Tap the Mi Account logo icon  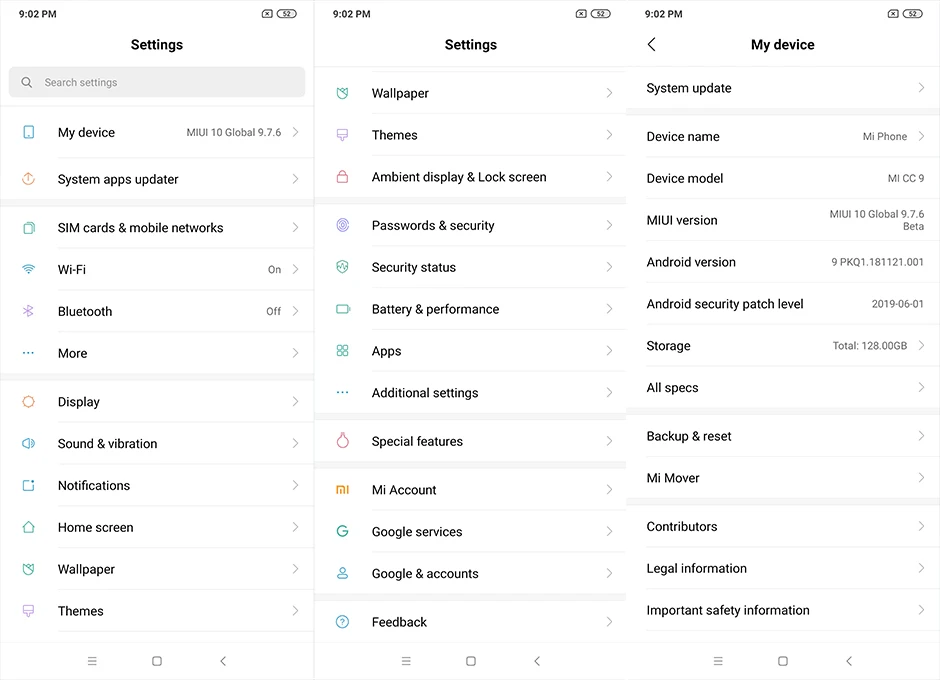343,490
